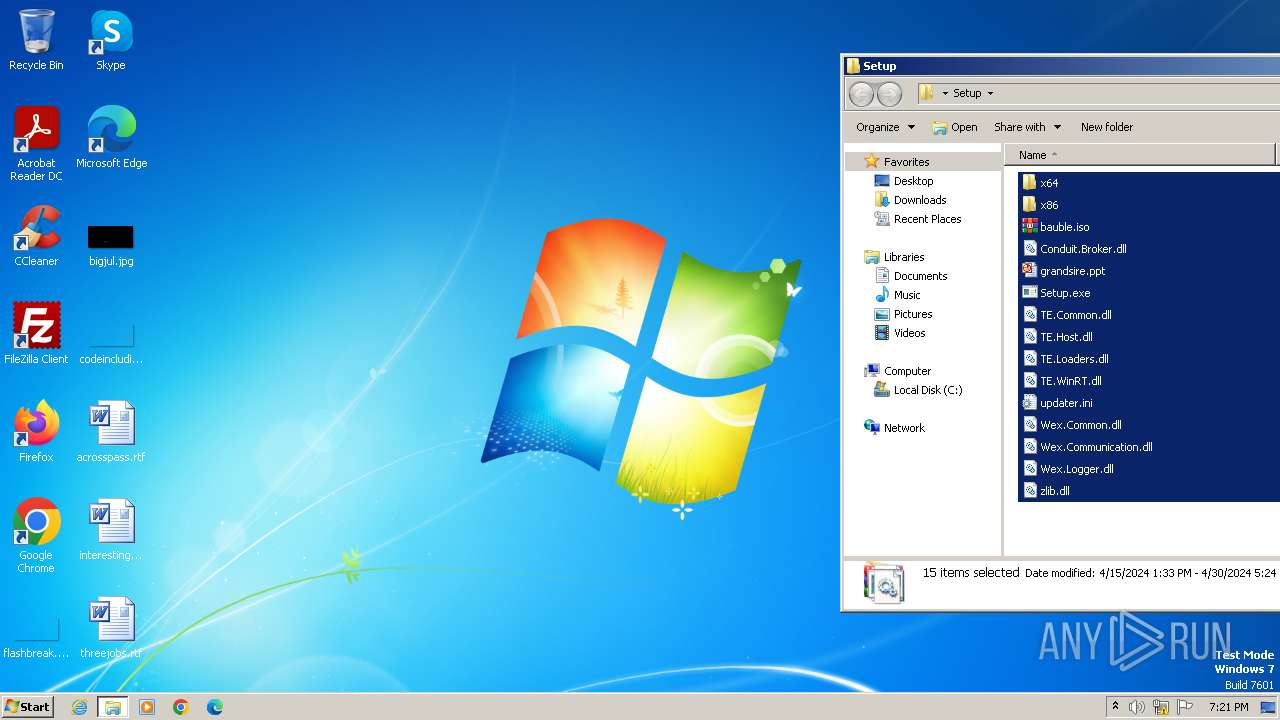This screenshot has height=720, width=1280.
Task: Open the Music library
Action: tap(907, 295)
